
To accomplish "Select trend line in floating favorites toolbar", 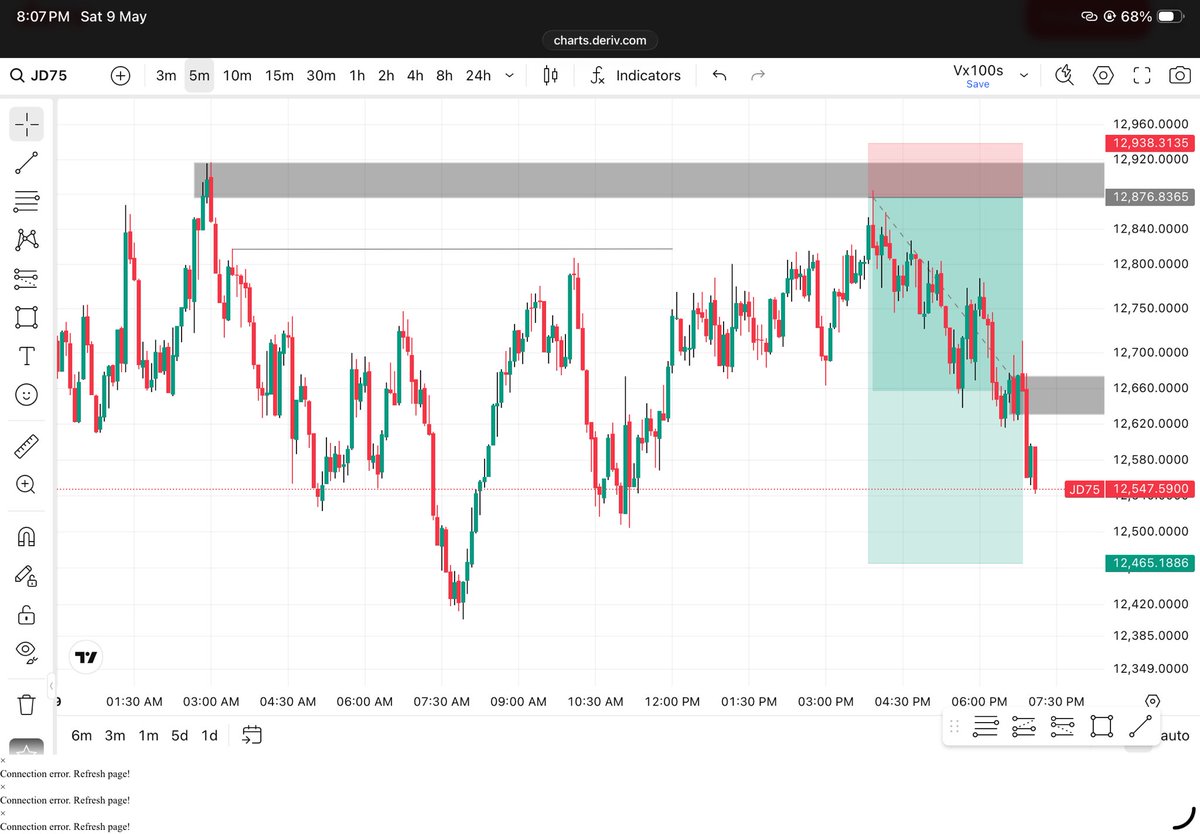I will coord(1140,727).
